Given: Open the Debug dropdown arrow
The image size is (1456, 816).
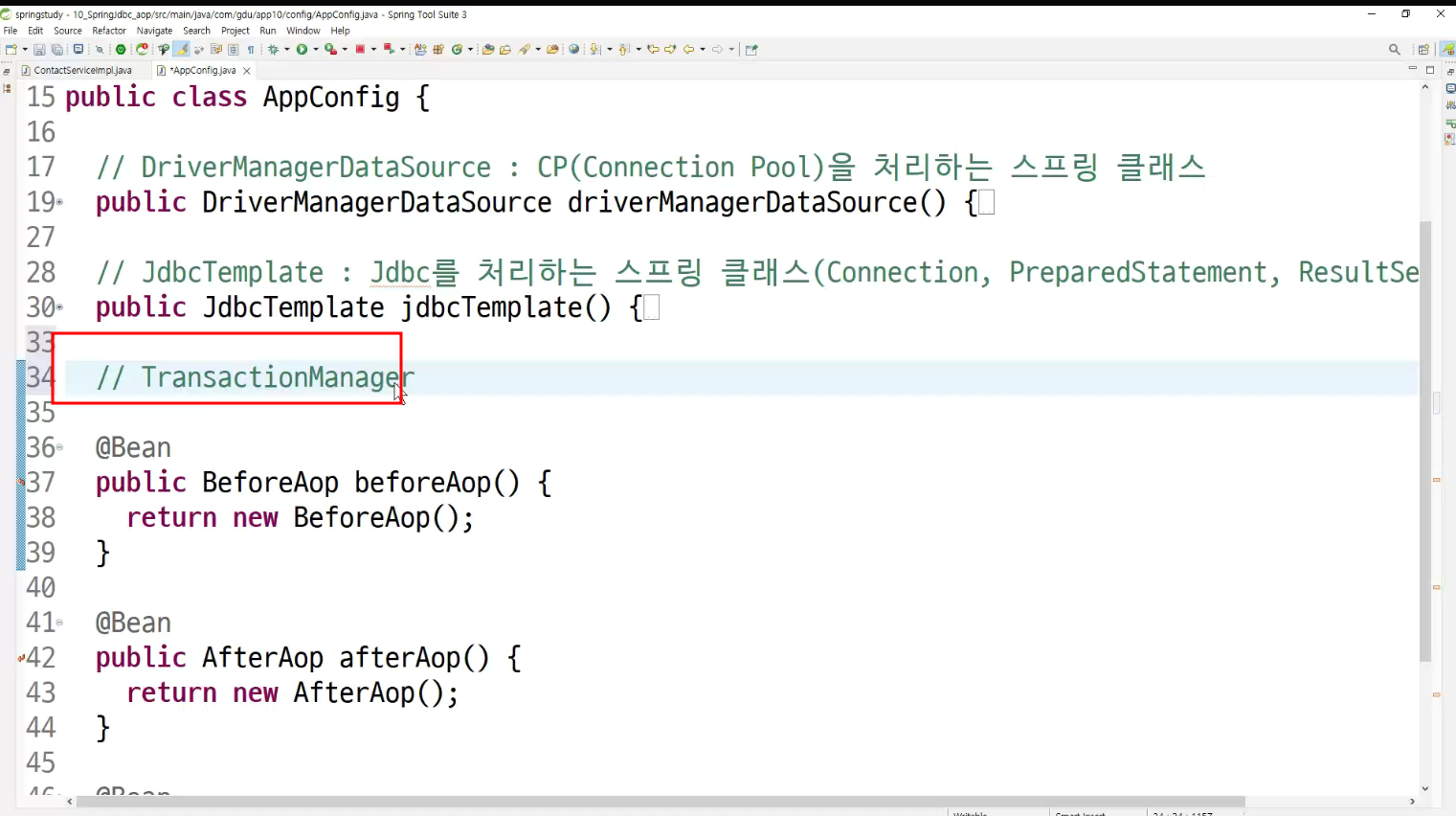Looking at the screenshot, I should point(287,49).
